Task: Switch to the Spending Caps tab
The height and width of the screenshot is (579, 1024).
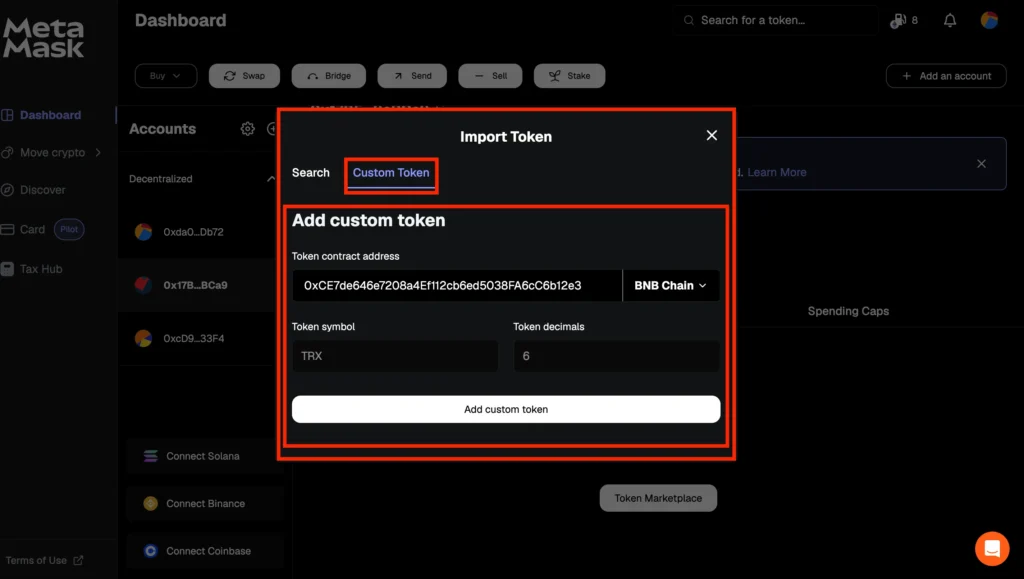Action: (848, 311)
